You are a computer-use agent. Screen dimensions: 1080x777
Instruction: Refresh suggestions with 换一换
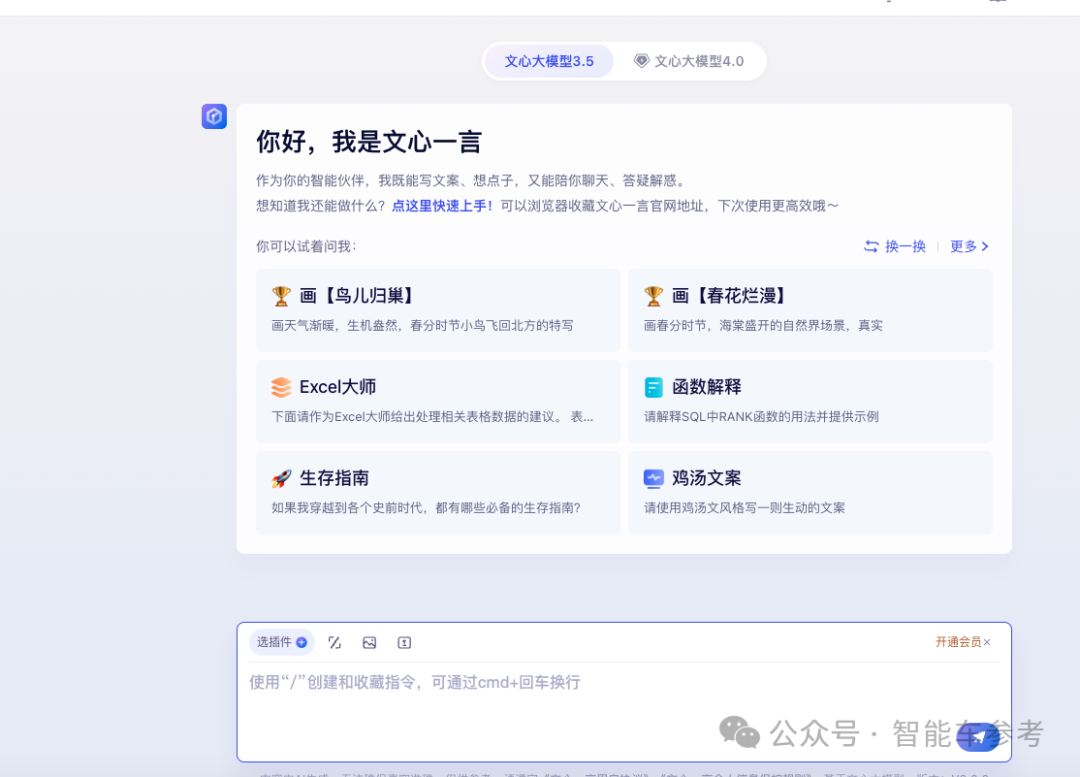(895, 246)
